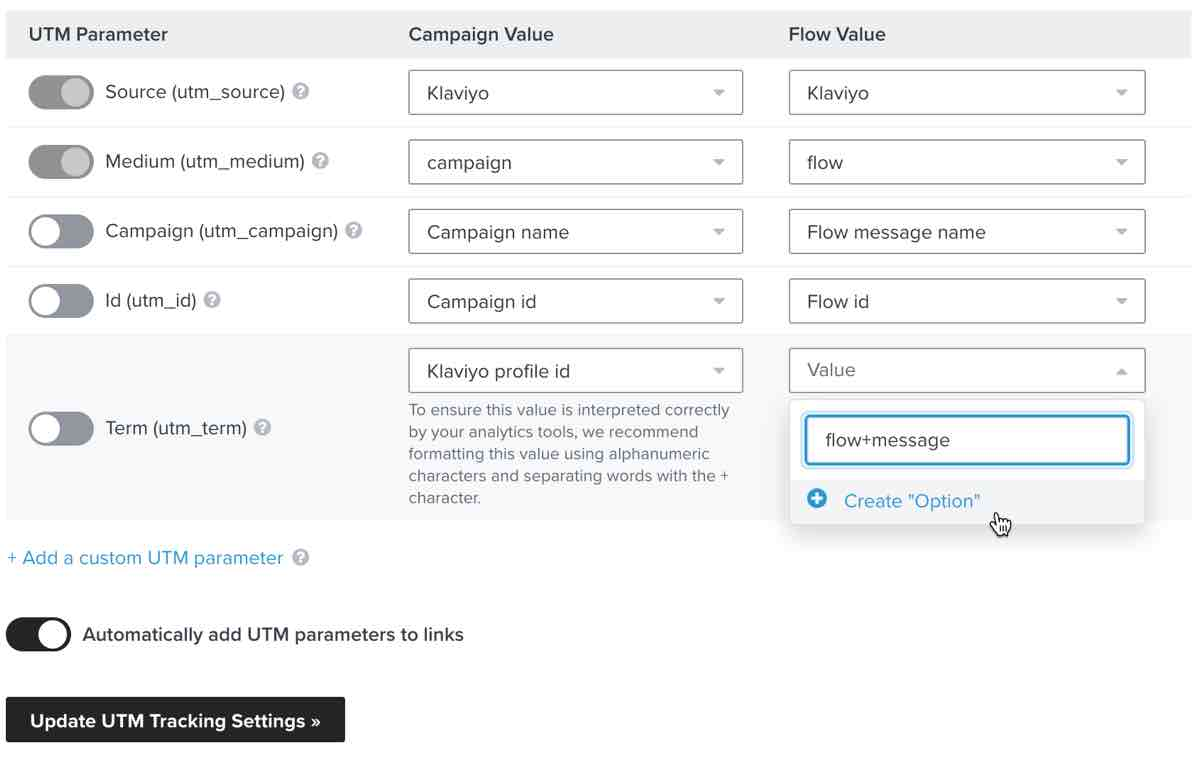The height and width of the screenshot is (758, 1200).
Task: Click the Id (utm_id) label text
Action: (151, 299)
